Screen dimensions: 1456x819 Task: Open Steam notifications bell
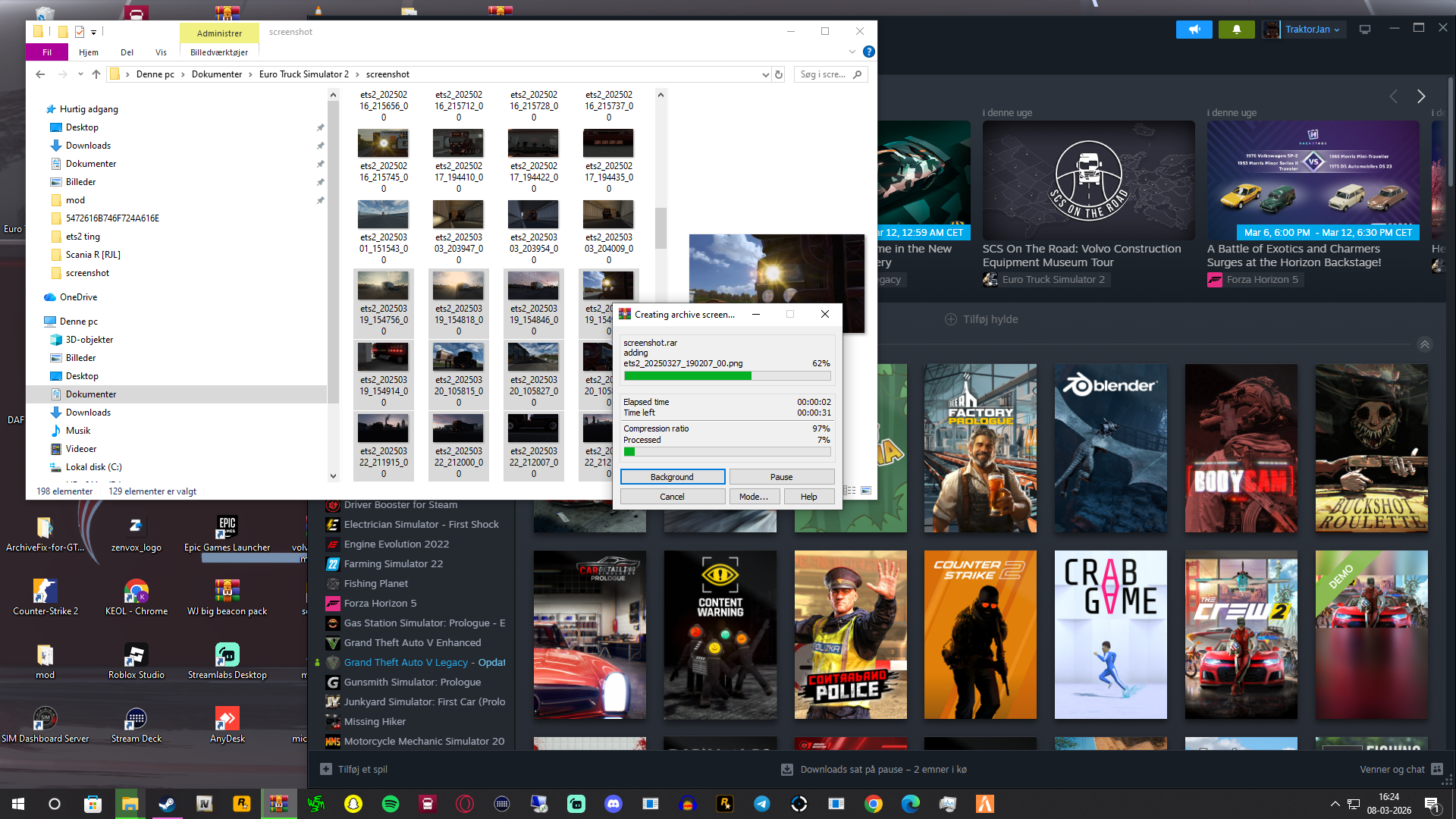coord(1236,30)
